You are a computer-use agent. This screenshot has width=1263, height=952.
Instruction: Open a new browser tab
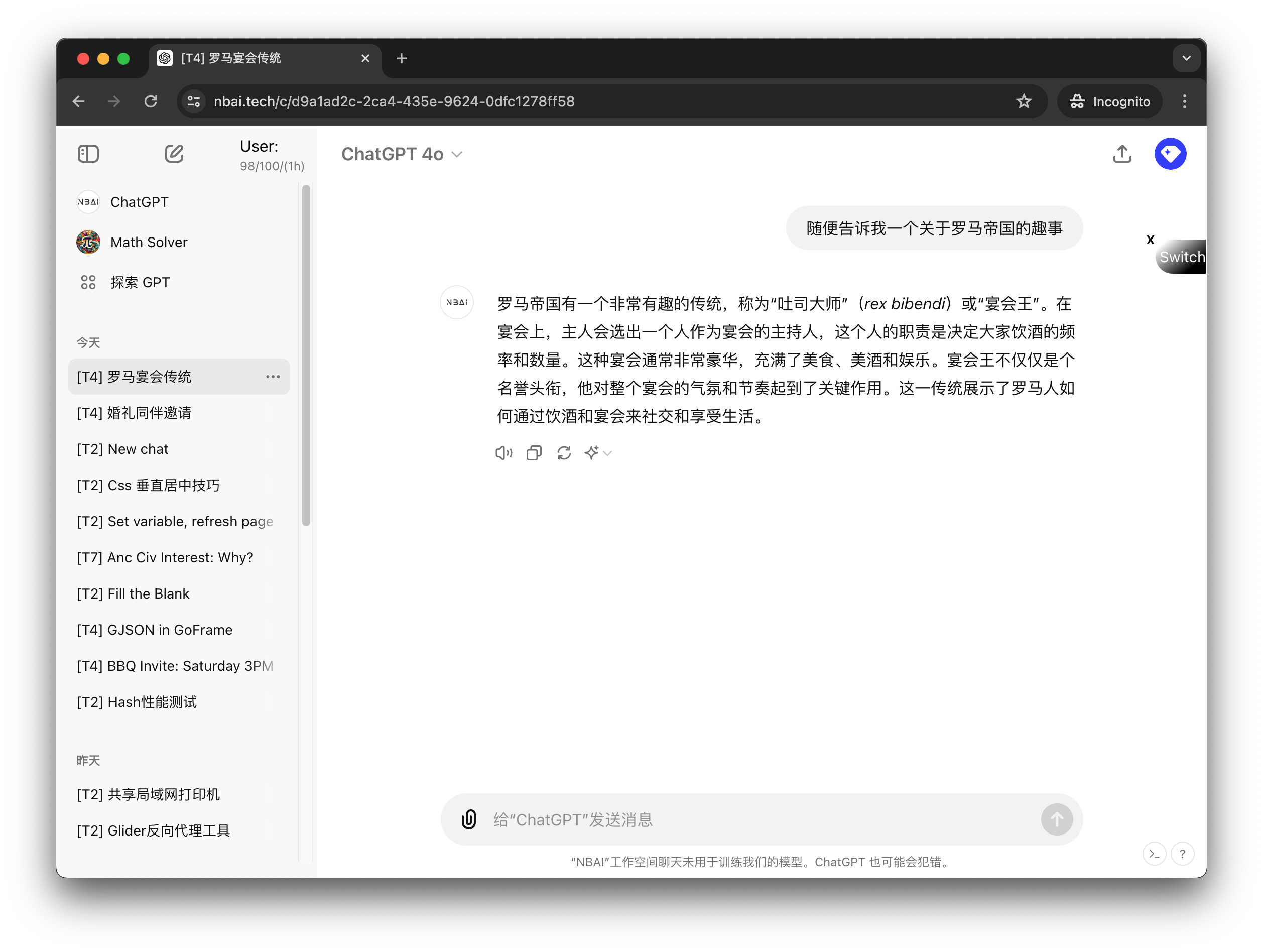click(x=402, y=58)
